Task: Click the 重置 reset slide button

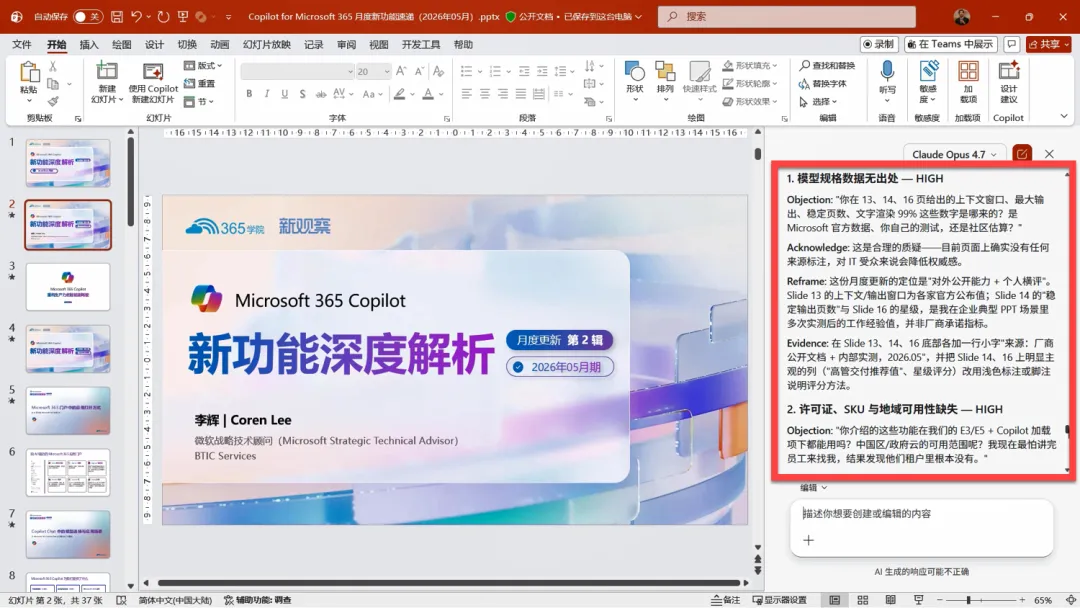Action: coord(200,83)
